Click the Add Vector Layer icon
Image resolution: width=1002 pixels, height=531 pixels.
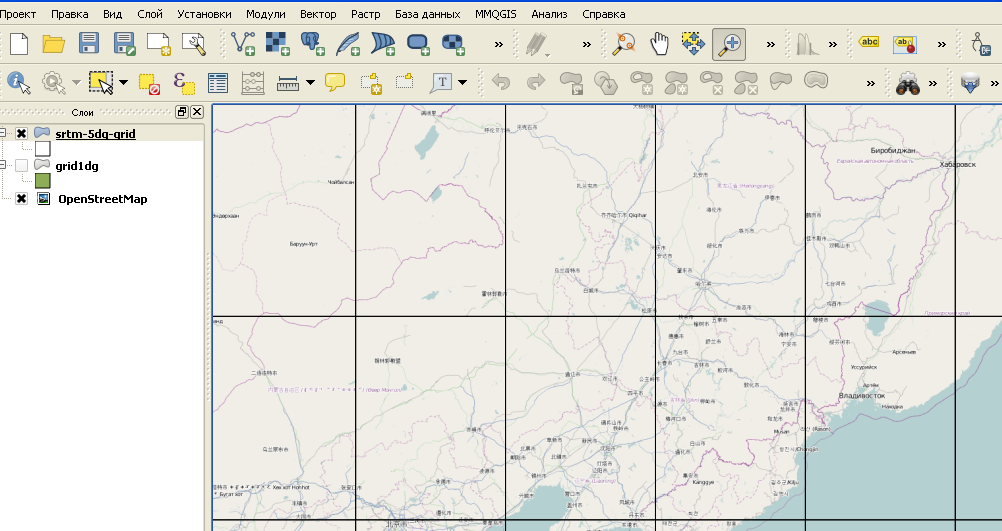pyautogui.click(x=243, y=43)
